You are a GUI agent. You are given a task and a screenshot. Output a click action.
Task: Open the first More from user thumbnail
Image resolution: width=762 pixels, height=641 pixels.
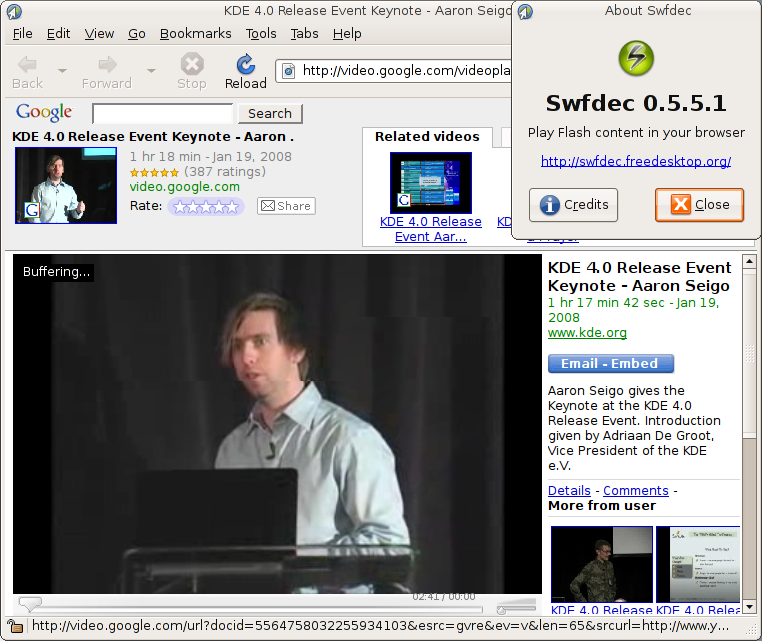(x=602, y=564)
